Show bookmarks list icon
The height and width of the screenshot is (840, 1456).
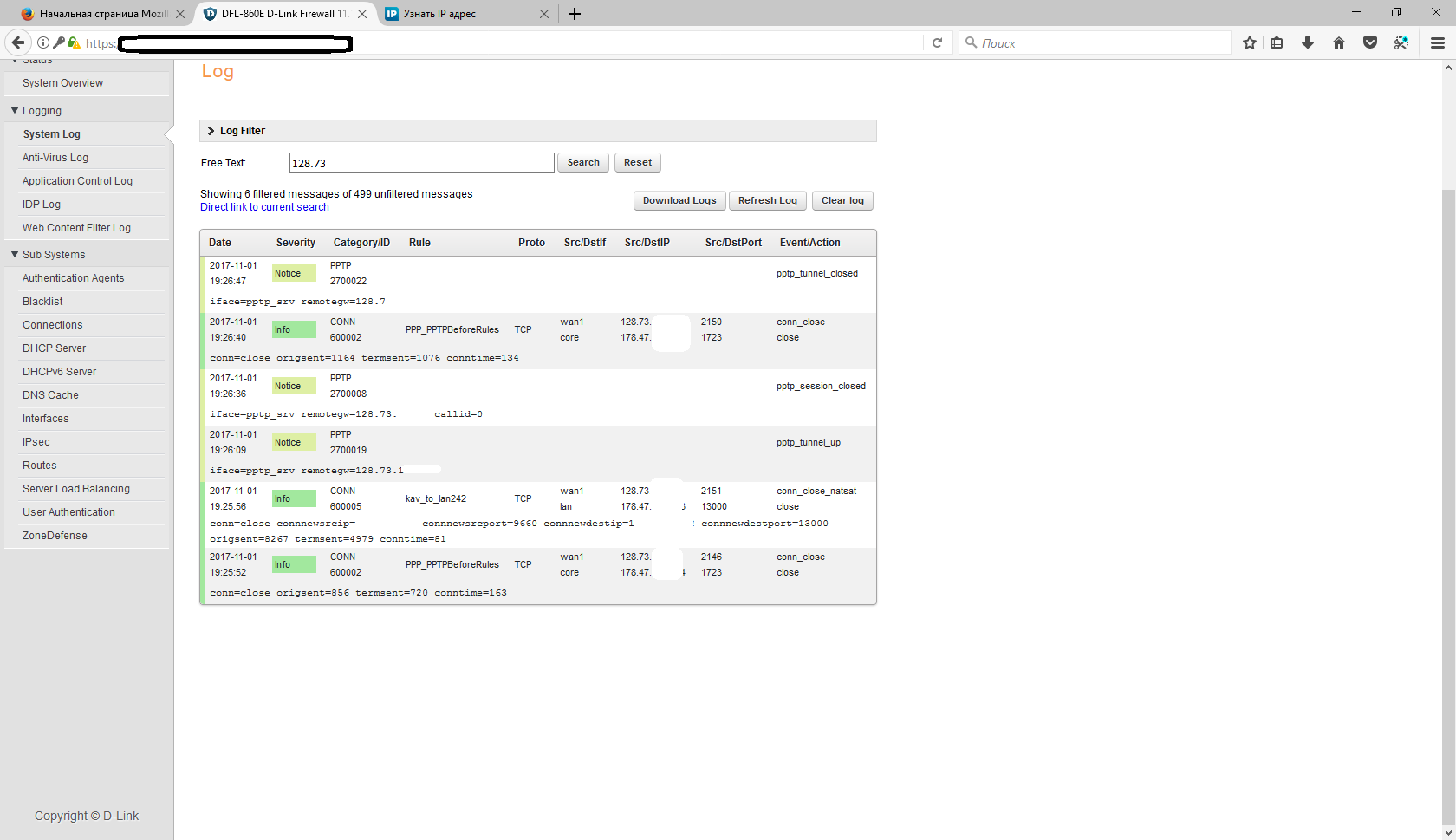(1277, 42)
